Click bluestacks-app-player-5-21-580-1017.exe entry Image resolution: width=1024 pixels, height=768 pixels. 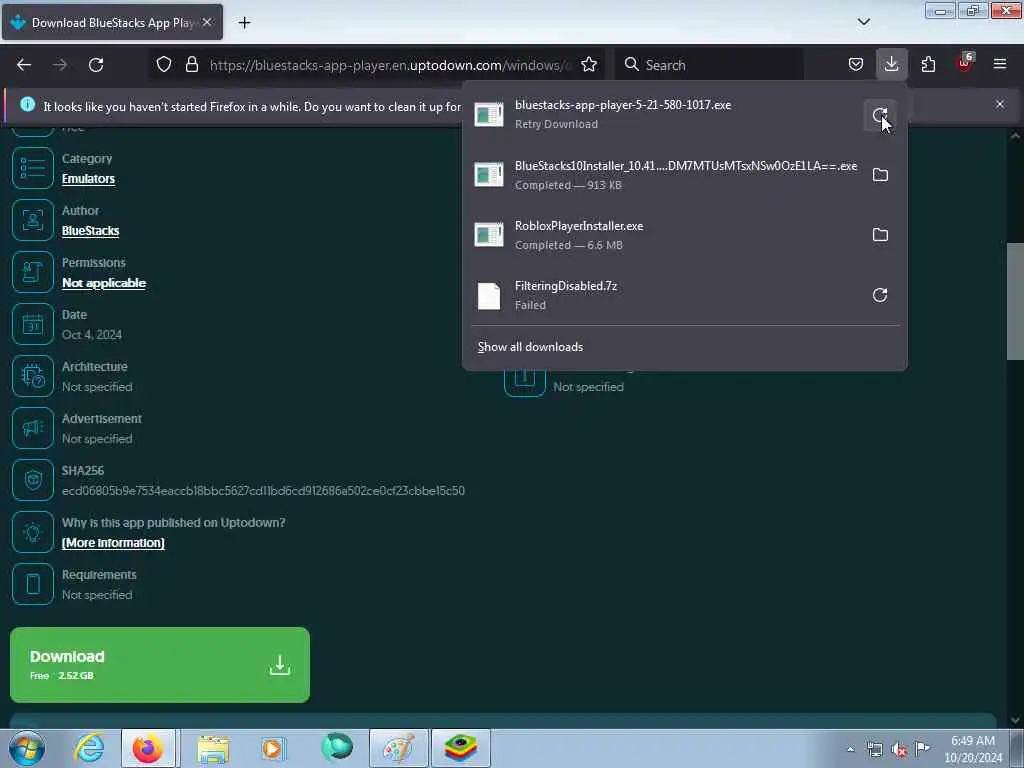tap(663, 115)
